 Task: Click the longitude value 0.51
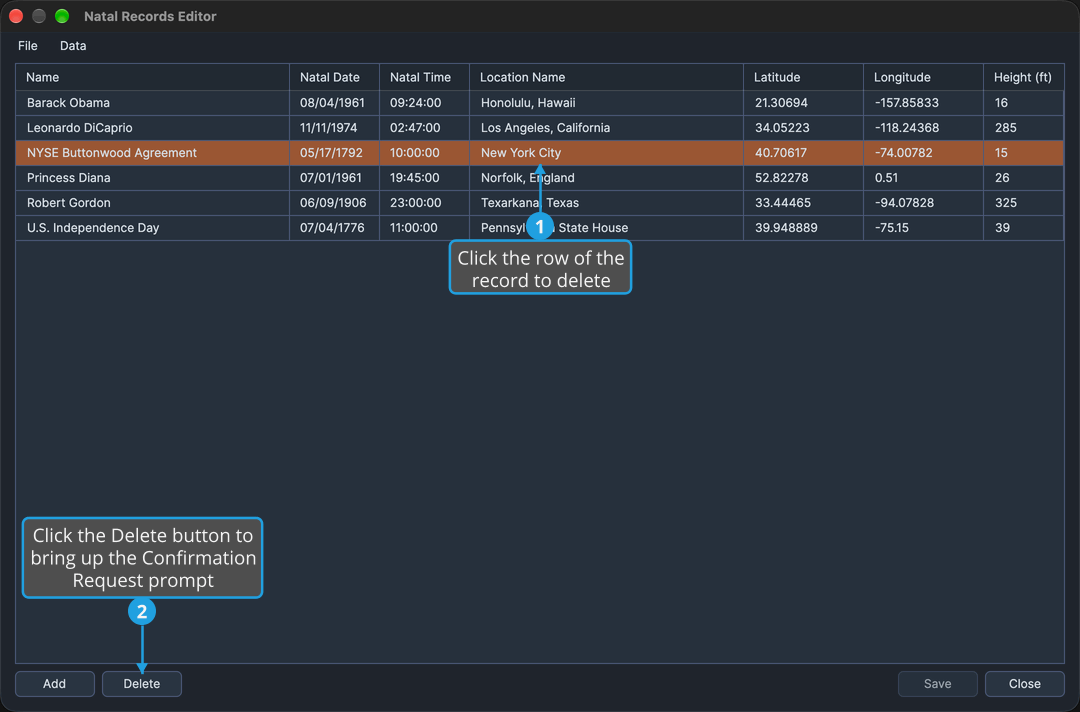pyautogui.click(x=923, y=178)
